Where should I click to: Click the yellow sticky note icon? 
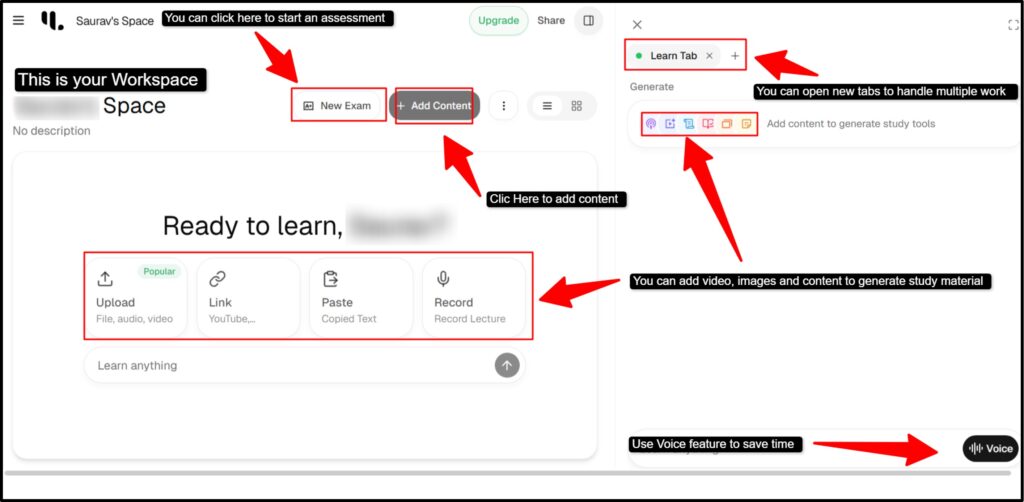746,123
